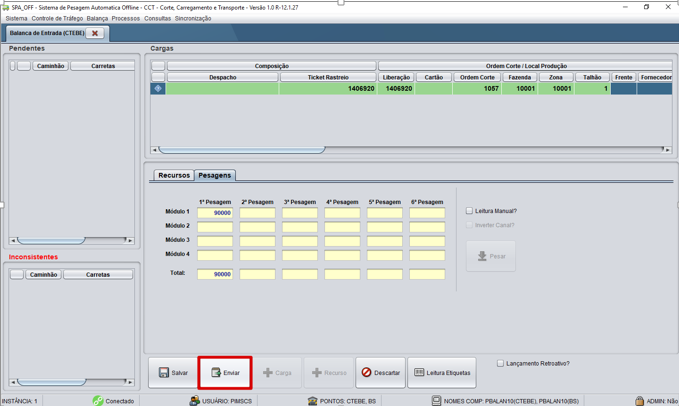
Task: Click the application icon in title bar
Action: coord(6,7)
